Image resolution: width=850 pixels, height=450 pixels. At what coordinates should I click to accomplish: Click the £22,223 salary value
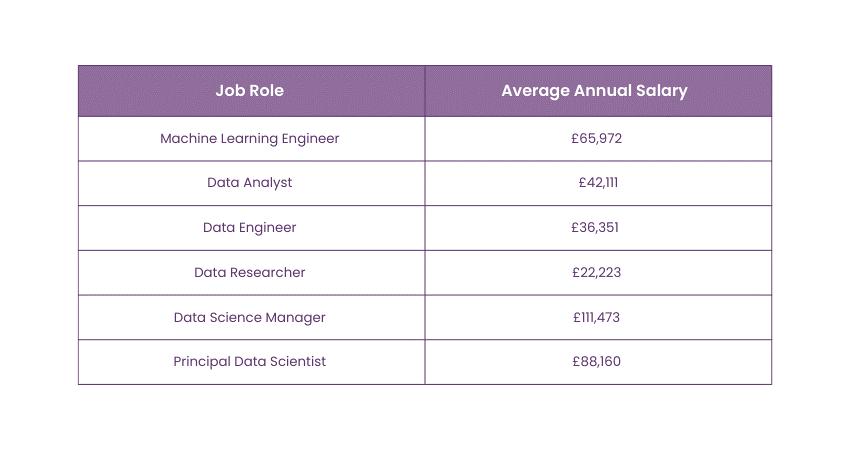(595, 272)
